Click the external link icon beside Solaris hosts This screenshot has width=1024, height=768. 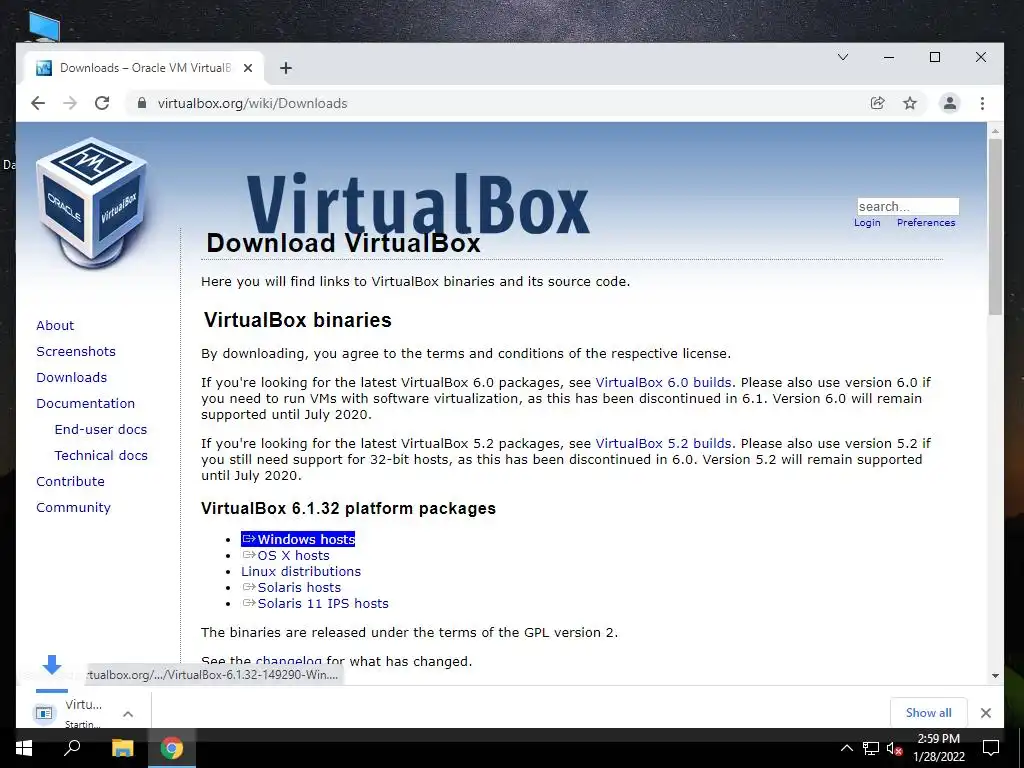tap(249, 587)
